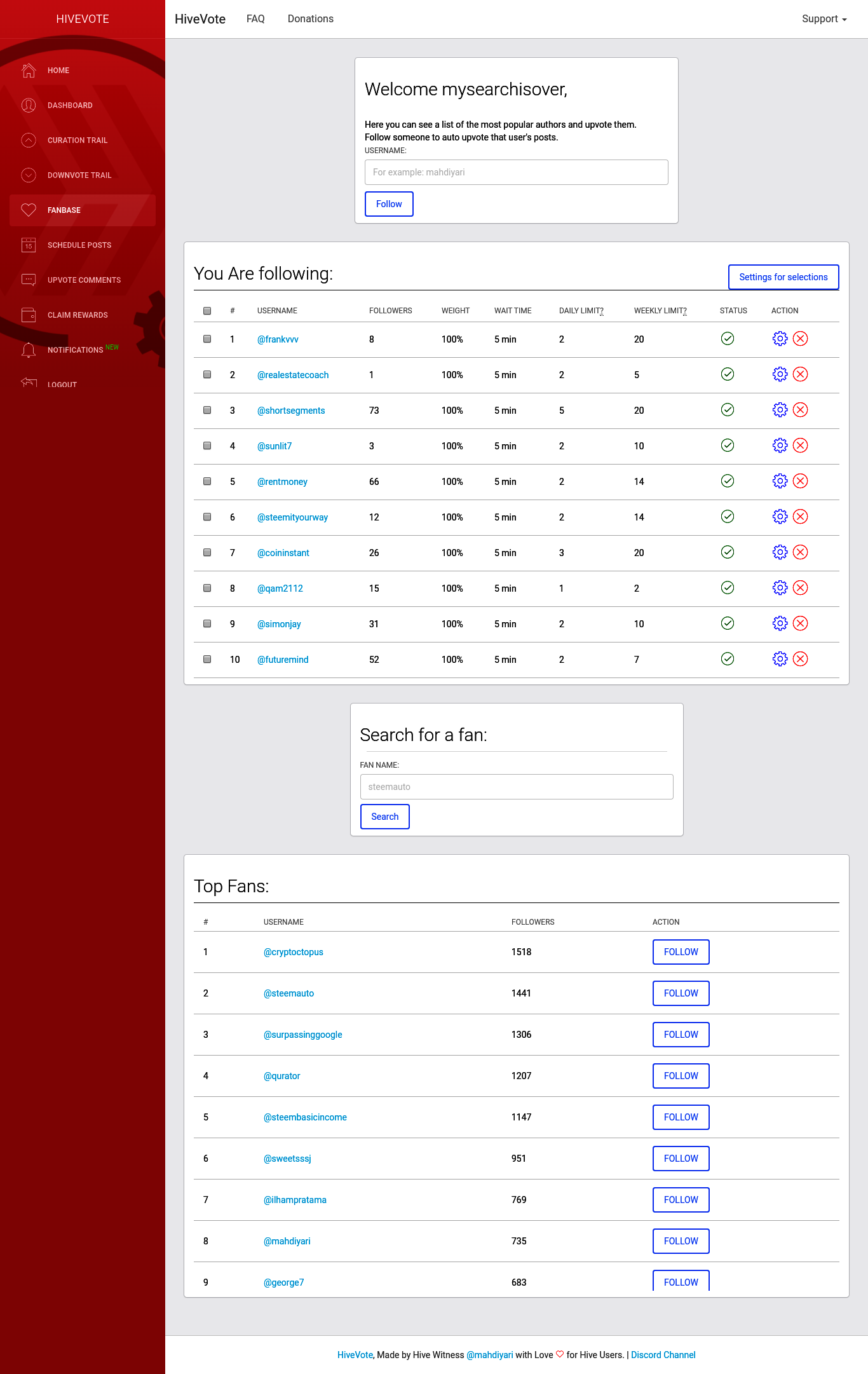The image size is (868, 1374).
Task: Select Schedule Posts menu item
Action: (x=83, y=245)
